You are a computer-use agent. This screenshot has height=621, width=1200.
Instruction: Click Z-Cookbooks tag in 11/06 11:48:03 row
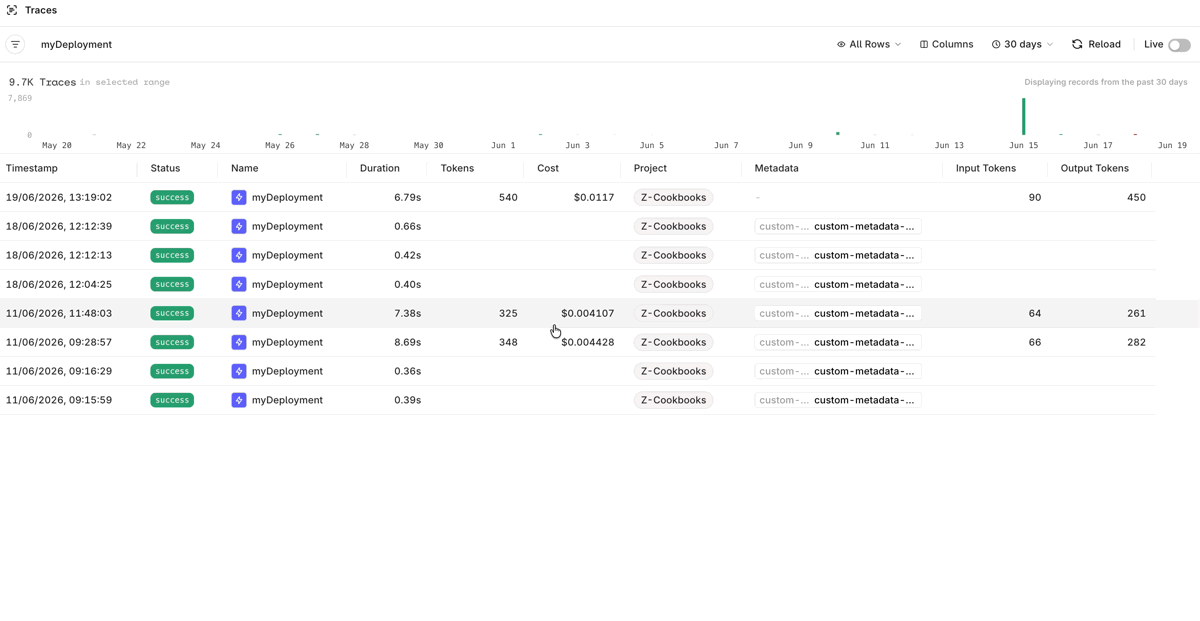click(x=673, y=314)
